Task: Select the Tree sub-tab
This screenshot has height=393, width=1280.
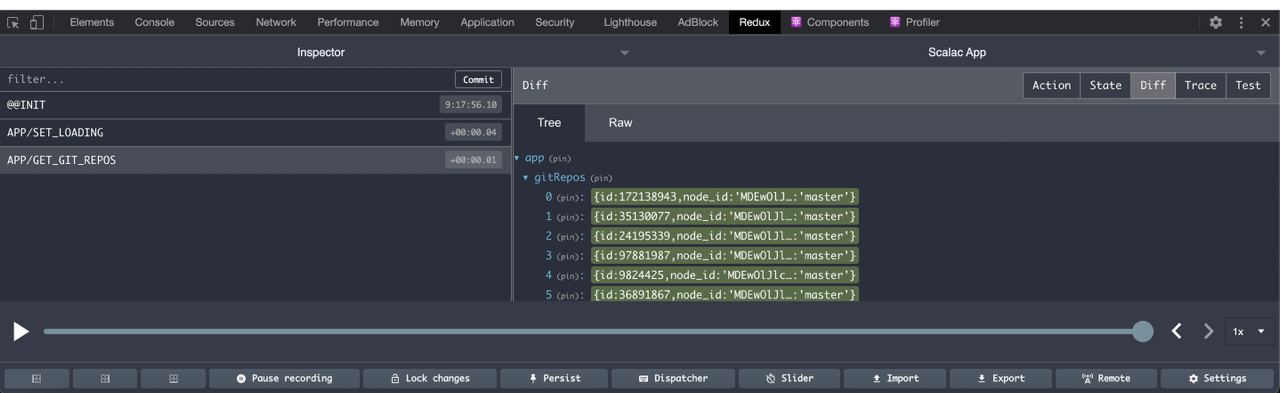Action: coord(549,122)
